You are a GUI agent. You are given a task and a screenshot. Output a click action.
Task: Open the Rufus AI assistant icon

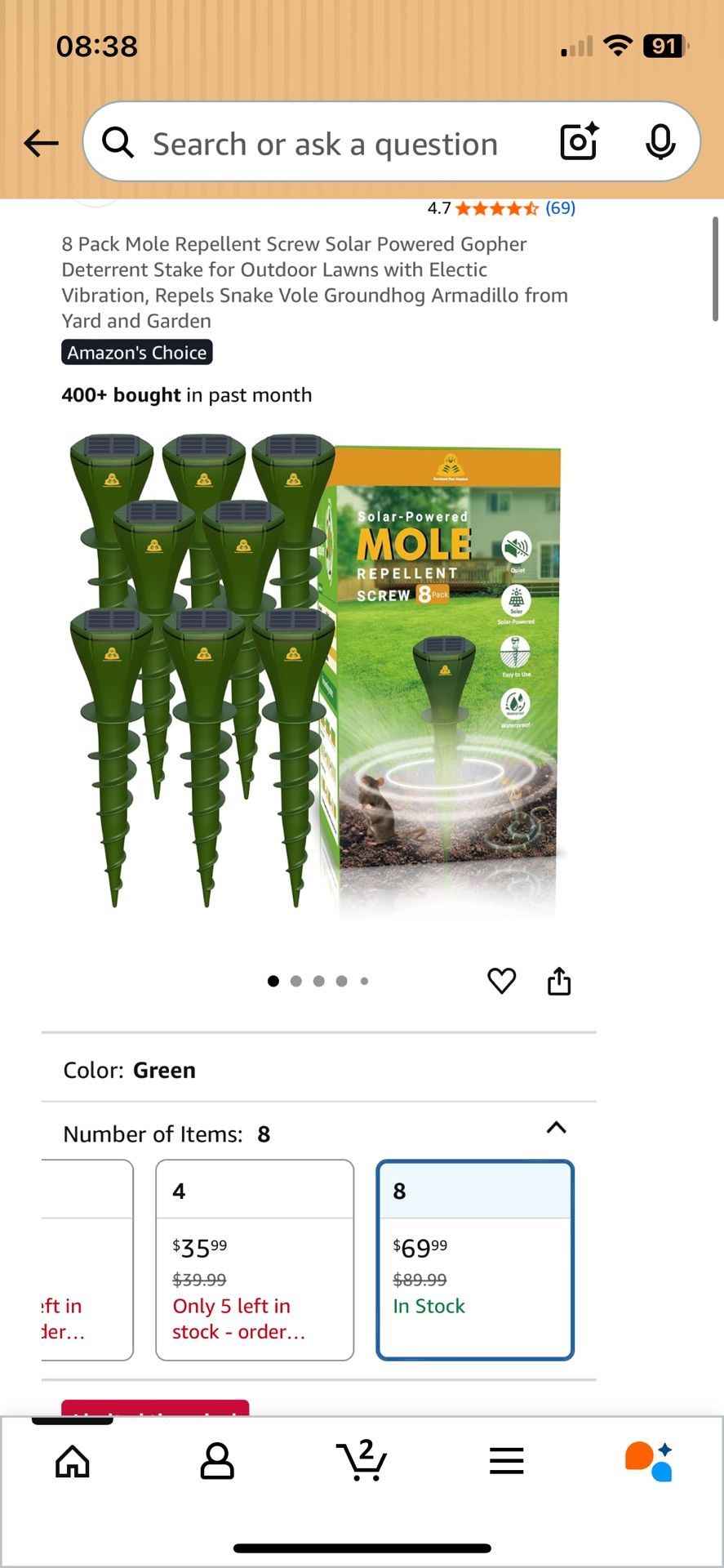[x=650, y=1461]
